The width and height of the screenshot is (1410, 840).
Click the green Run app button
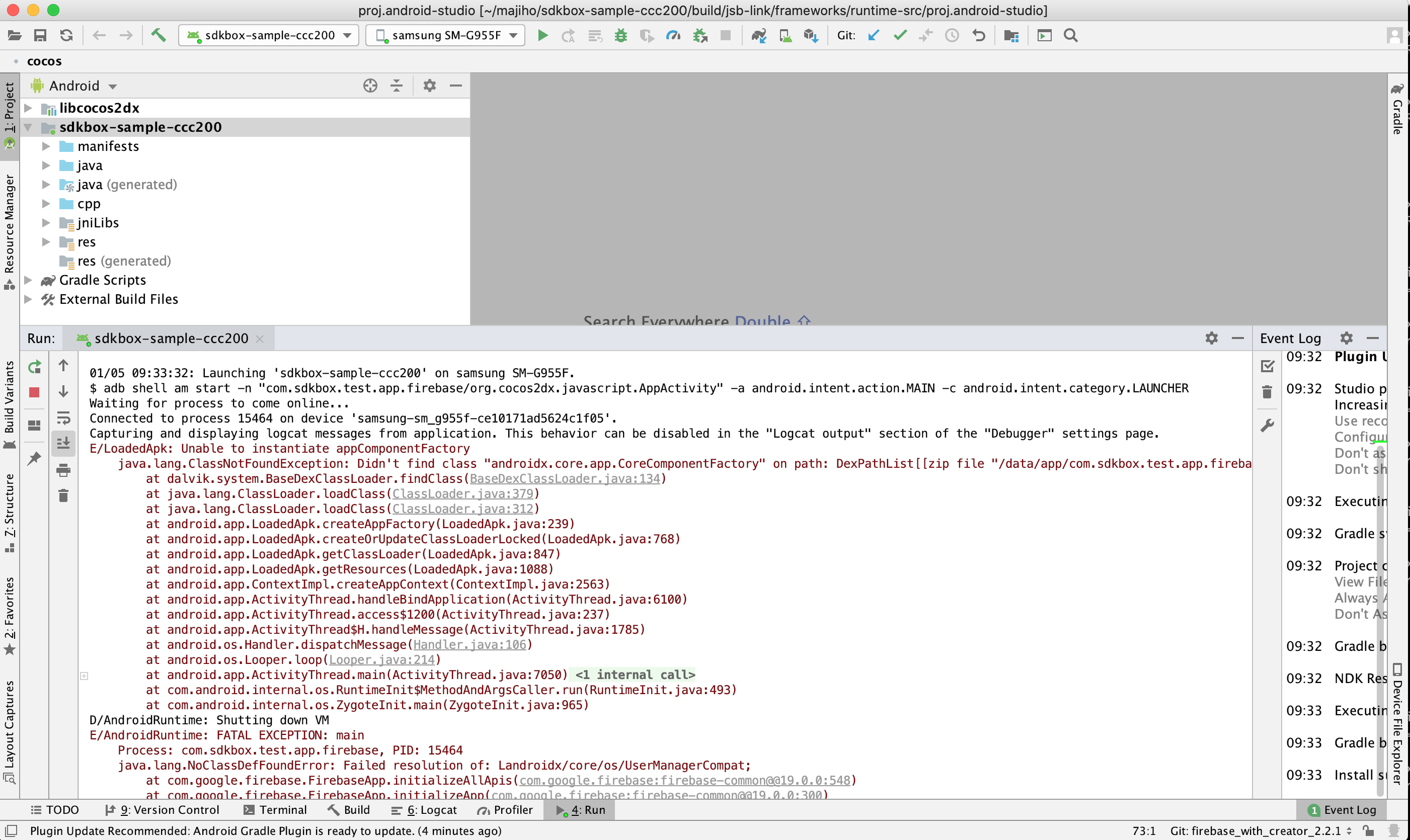542,36
